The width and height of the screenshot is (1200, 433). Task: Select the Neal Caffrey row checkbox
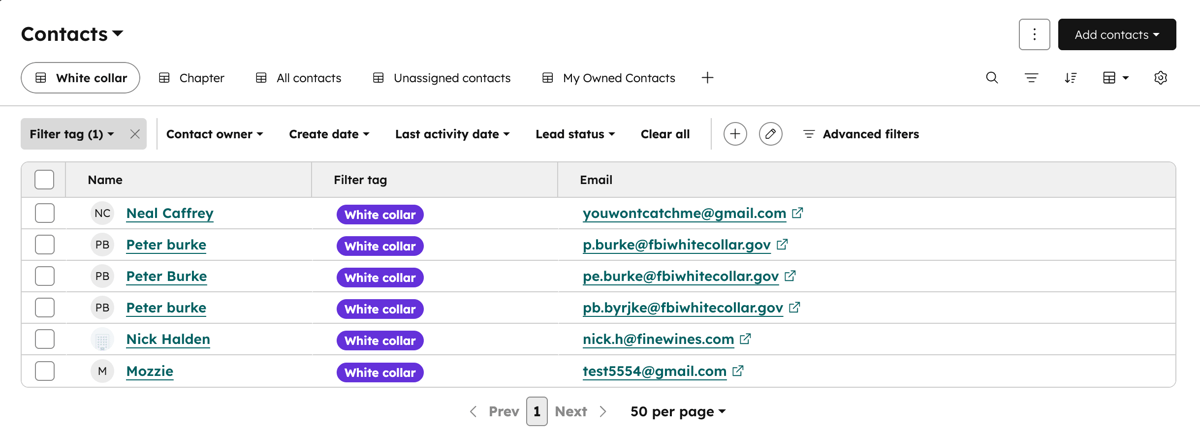pos(44,213)
